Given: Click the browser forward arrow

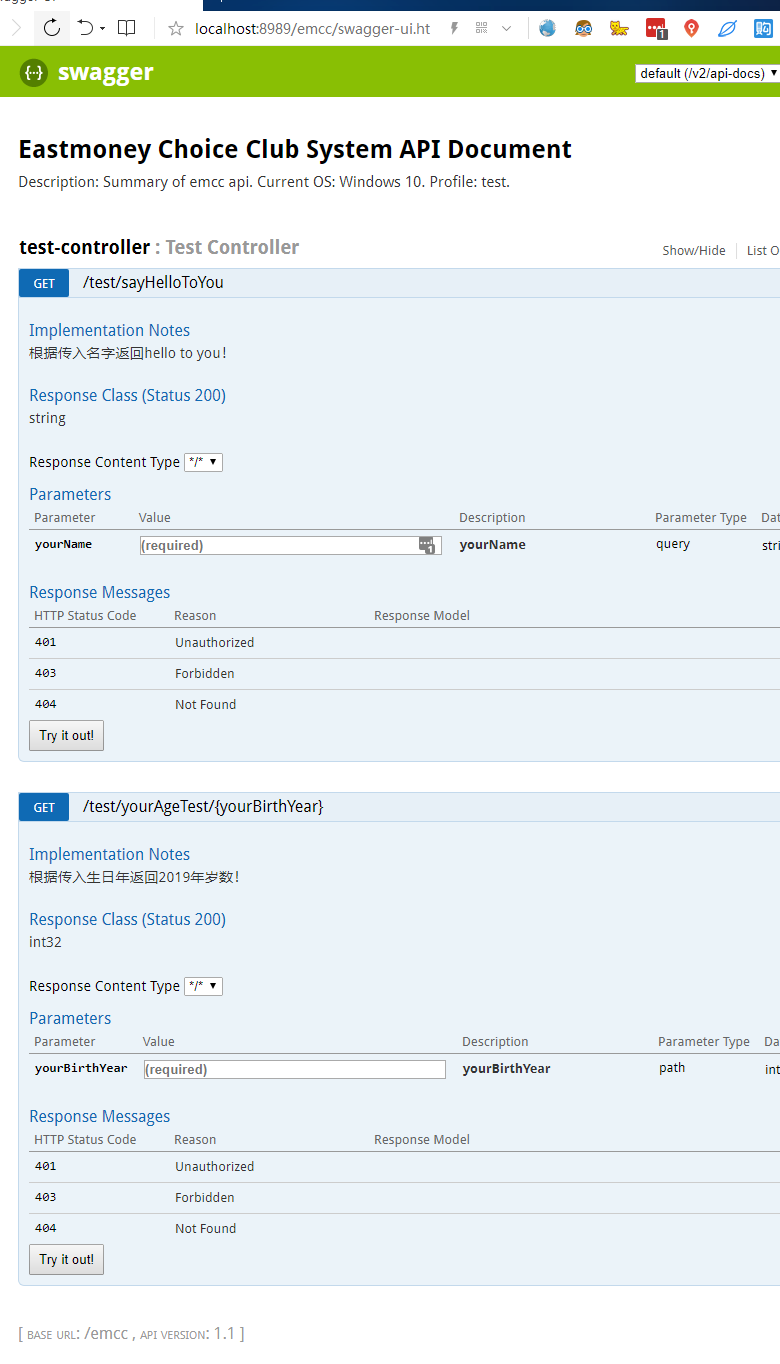Looking at the screenshot, I should (15, 28).
